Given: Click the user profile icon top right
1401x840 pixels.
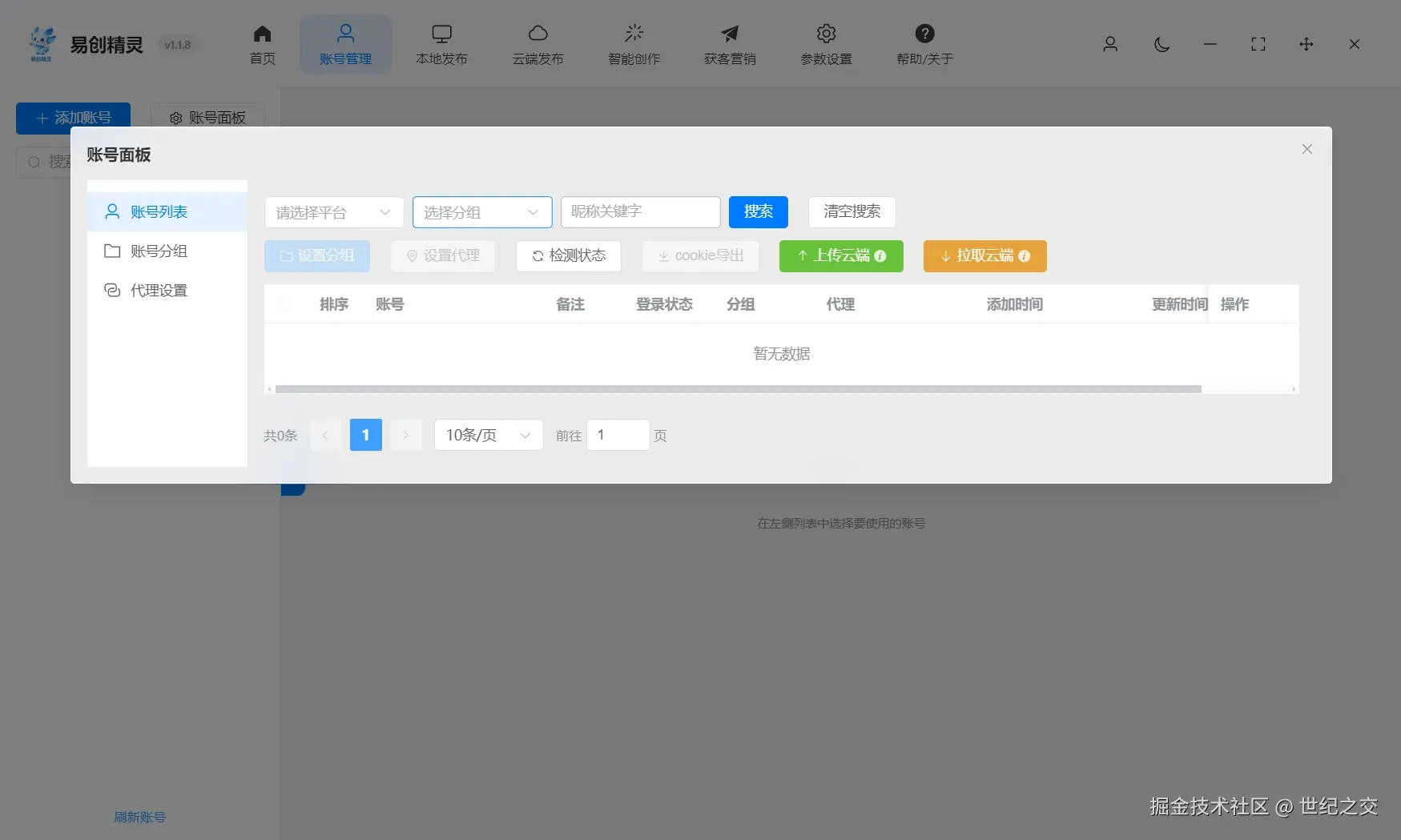Looking at the screenshot, I should pyautogui.click(x=1110, y=45).
